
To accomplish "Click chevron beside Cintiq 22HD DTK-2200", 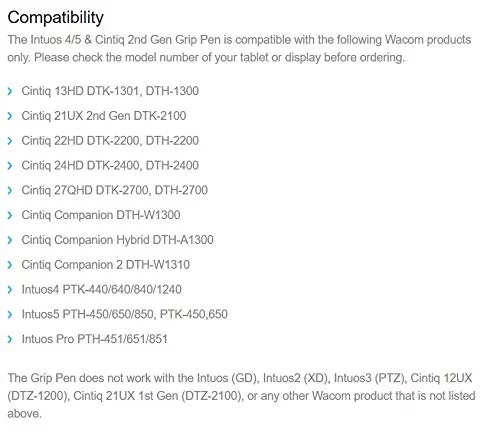I will pyautogui.click(x=10, y=141).
